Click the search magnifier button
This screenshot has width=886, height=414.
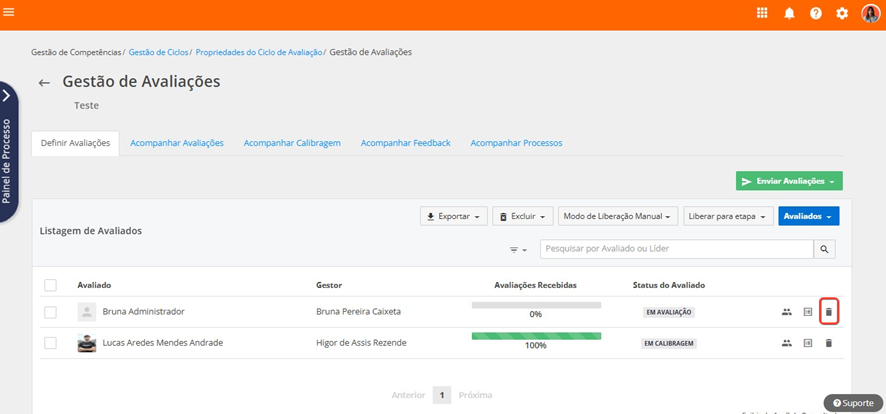[825, 249]
